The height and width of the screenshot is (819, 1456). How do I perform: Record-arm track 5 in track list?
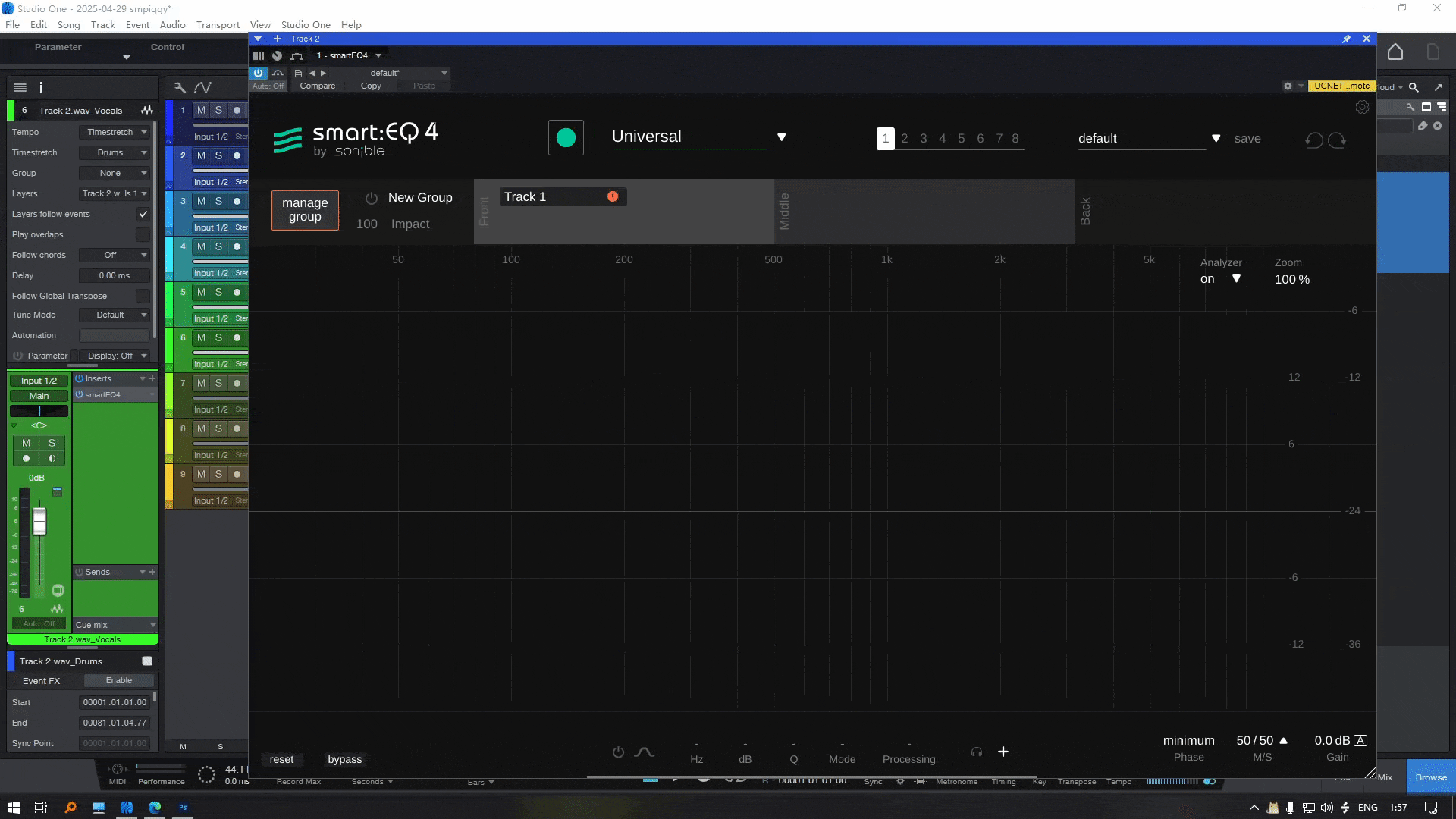click(x=237, y=292)
